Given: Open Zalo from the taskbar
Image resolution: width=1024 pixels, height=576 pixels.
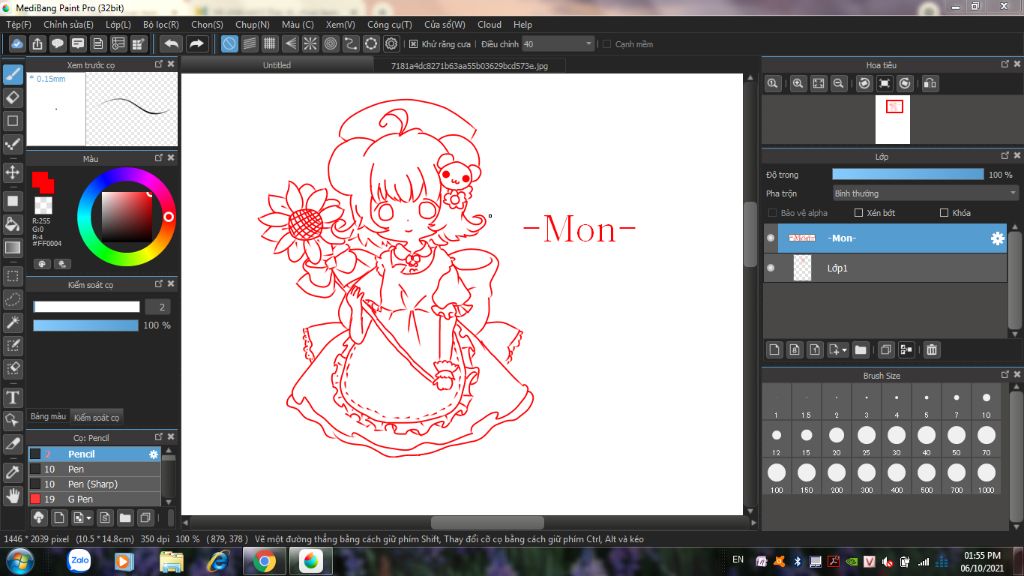Looking at the screenshot, I should point(80,561).
